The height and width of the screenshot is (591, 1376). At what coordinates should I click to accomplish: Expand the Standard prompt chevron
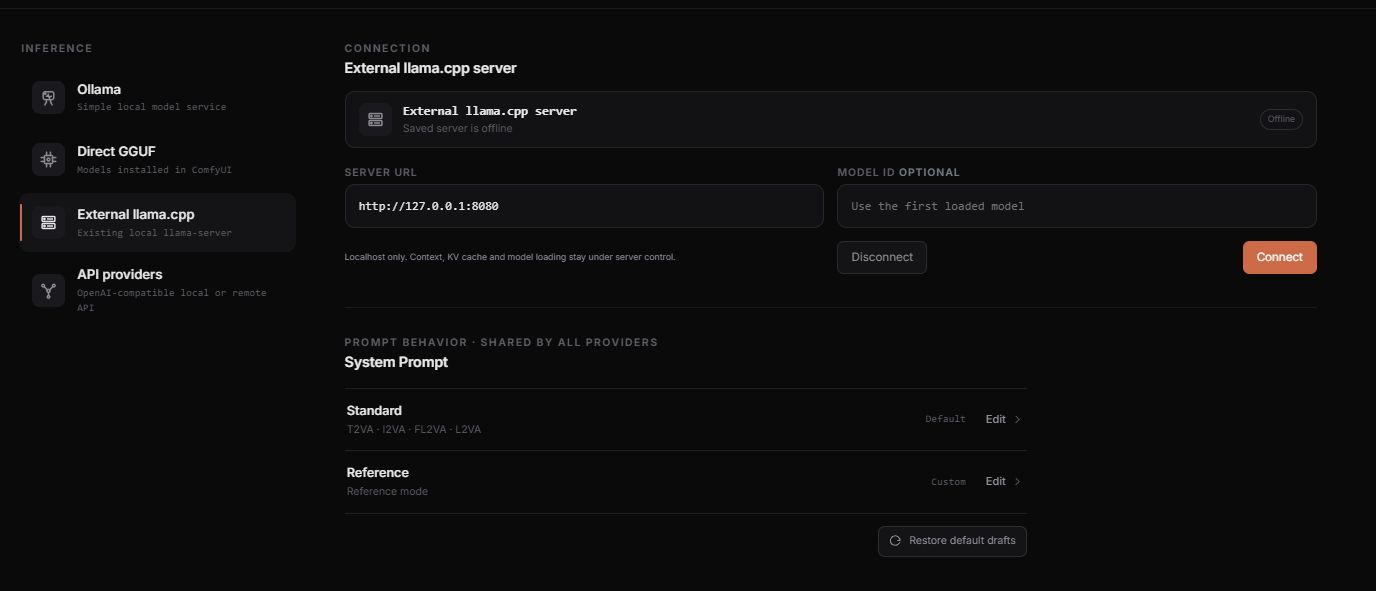pyautogui.click(x=1018, y=420)
